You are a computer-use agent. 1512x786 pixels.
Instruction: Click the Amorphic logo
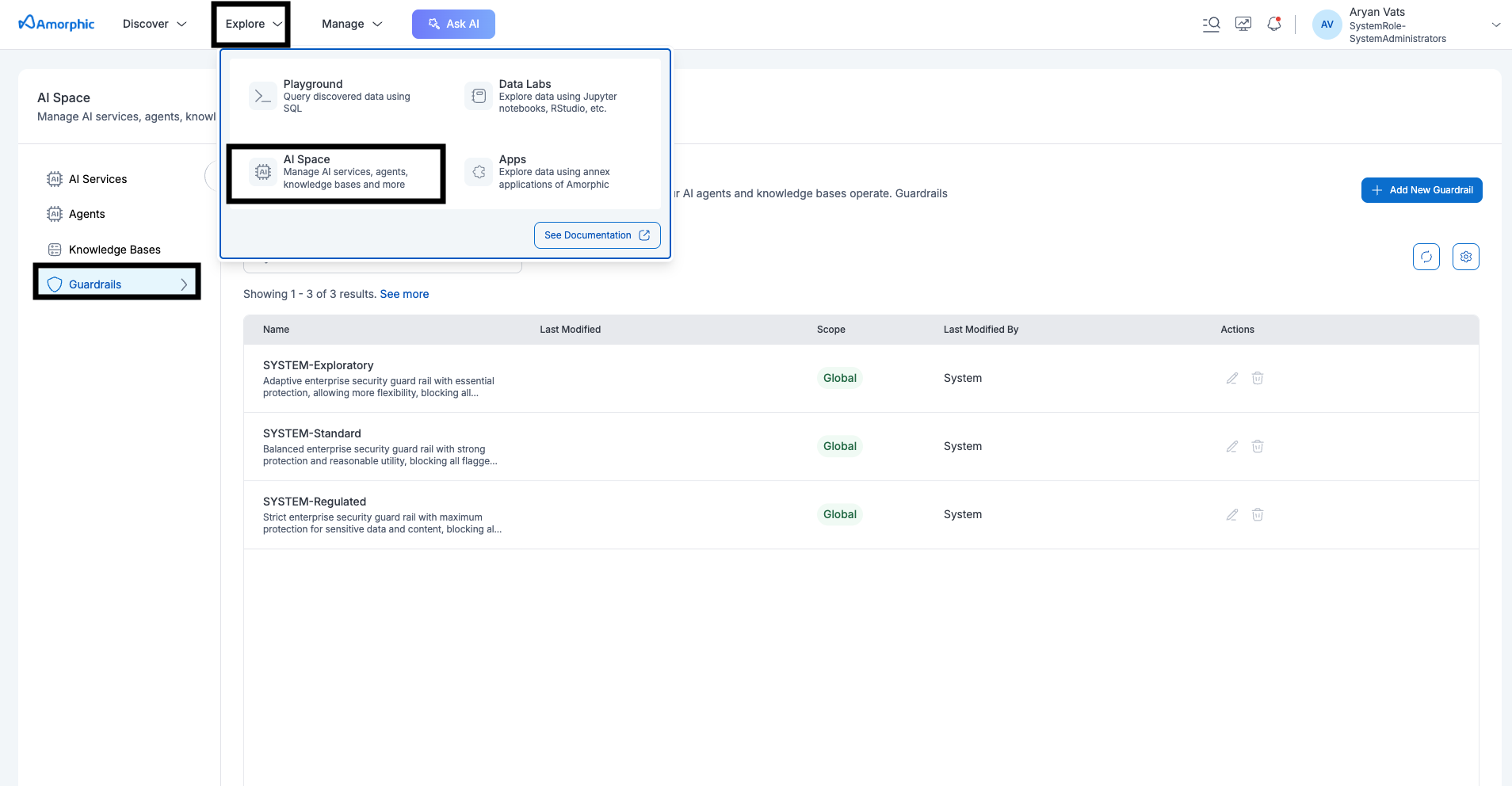[56, 24]
